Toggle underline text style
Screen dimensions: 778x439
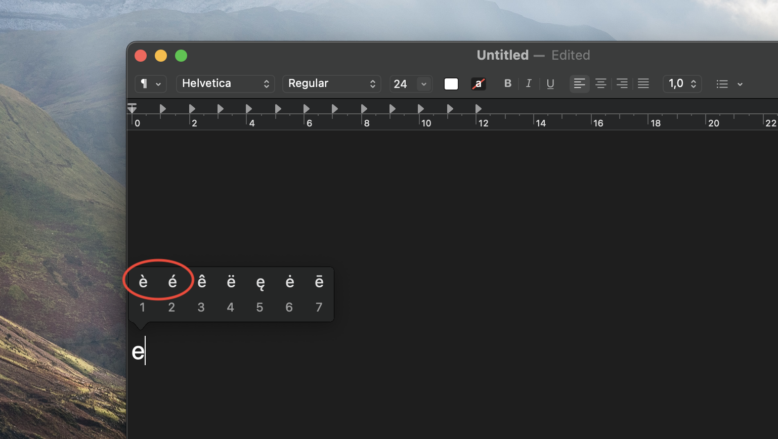click(550, 84)
